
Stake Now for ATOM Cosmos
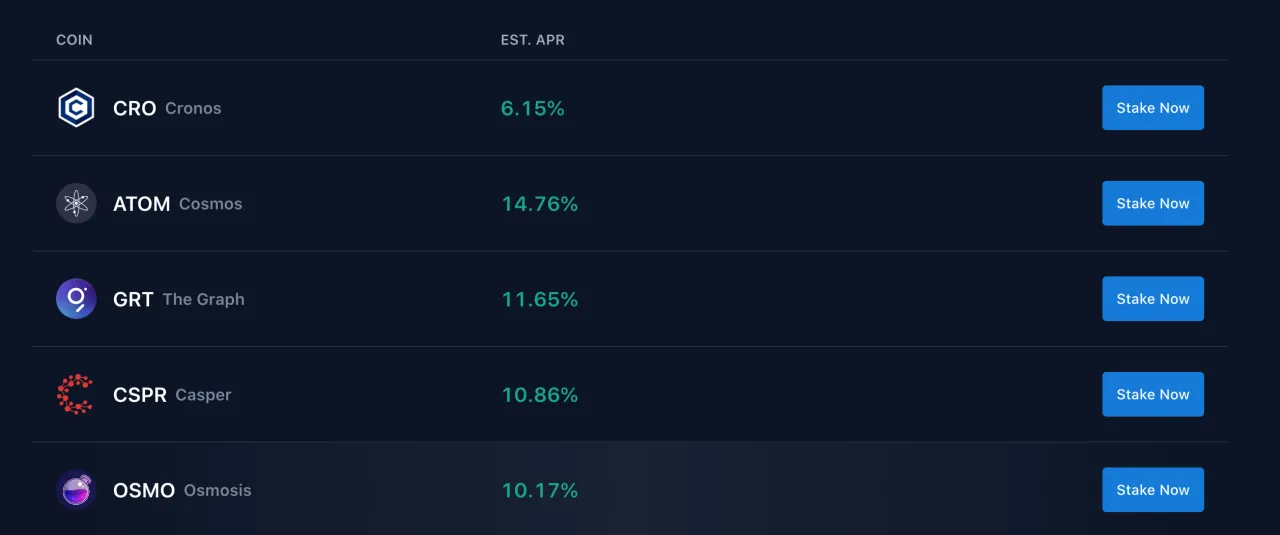click(x=1153, y=203)
